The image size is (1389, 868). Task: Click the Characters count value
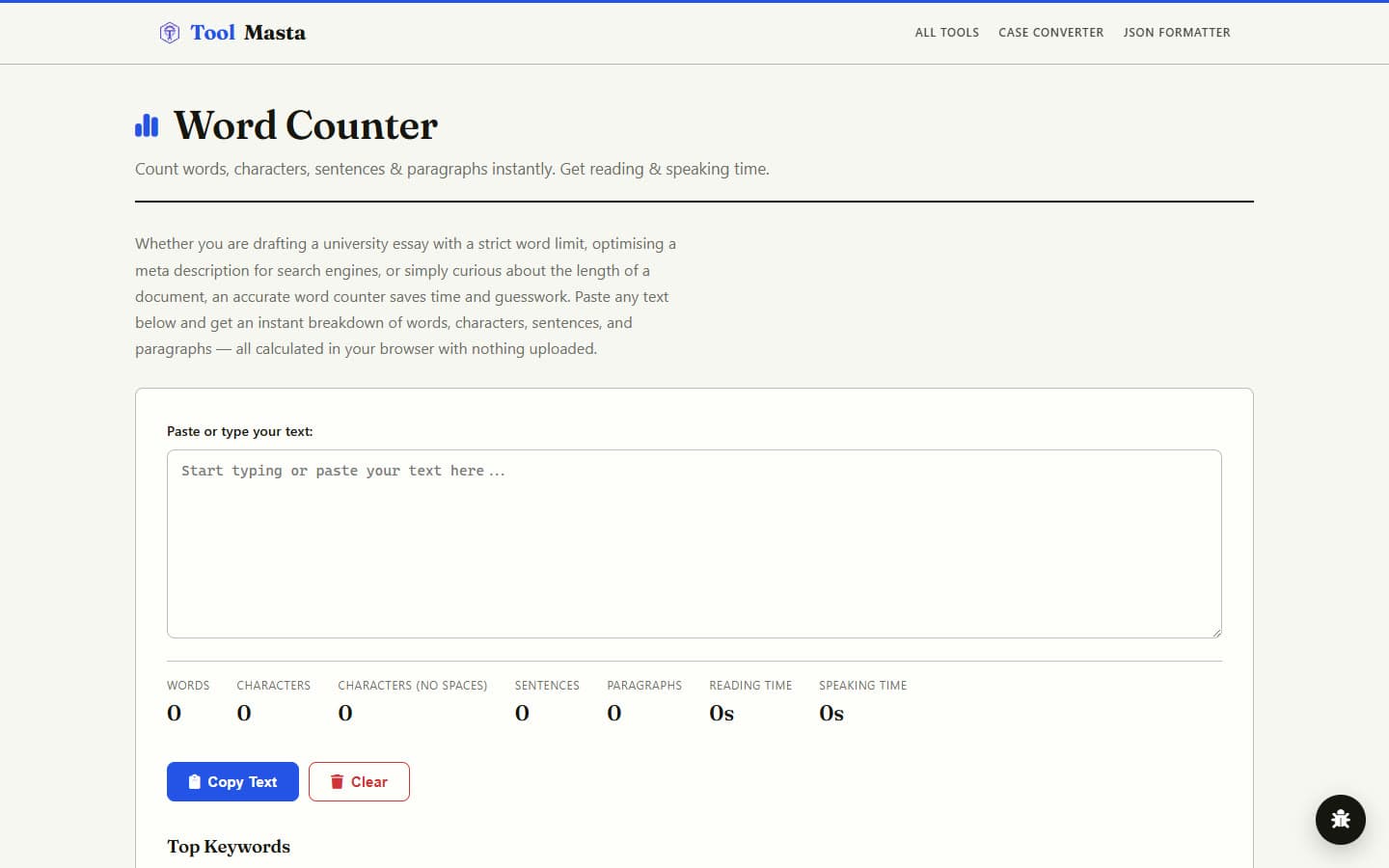(244, 713)
